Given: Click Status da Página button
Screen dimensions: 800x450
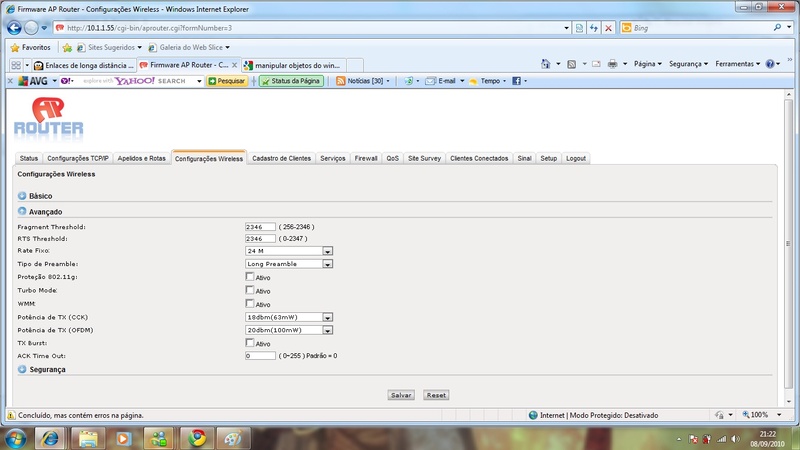Looking at the screenshot, I should click(x=291, y=81).
